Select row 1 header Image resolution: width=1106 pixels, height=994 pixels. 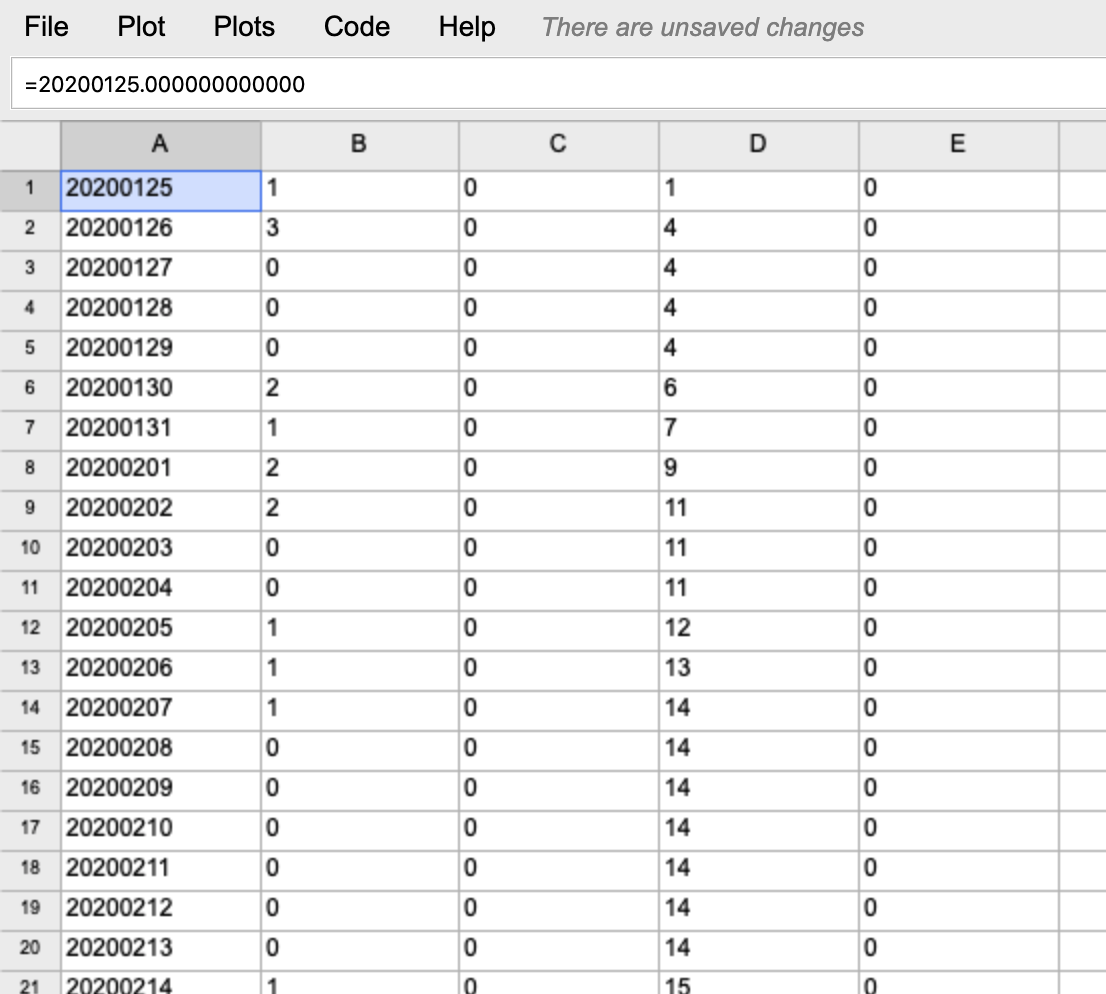[x=30, y=190]
